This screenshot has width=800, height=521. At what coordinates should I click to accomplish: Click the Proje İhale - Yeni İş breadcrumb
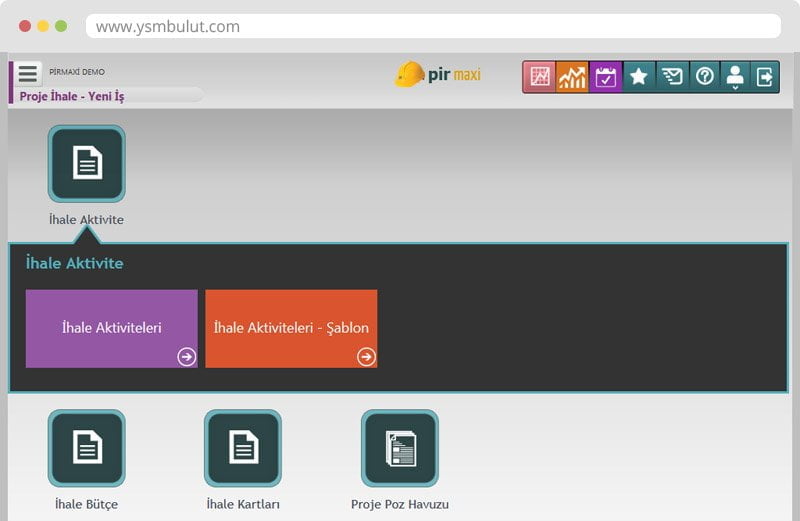click(72, 96)
